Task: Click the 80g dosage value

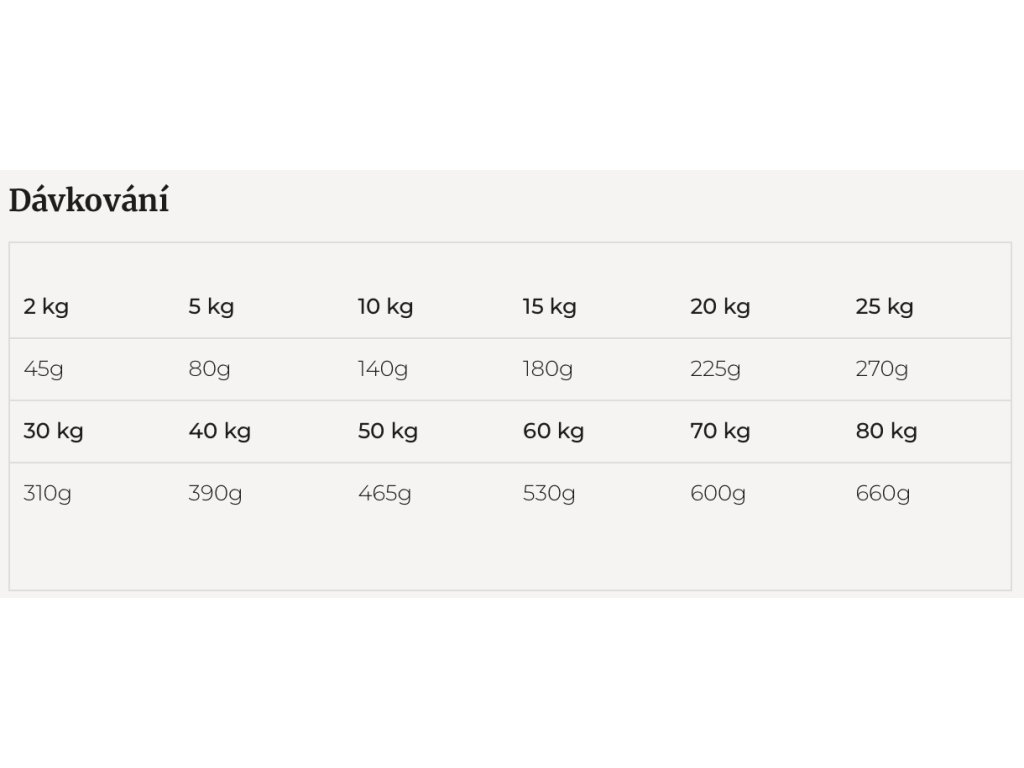Action: (x=209, y=369)
